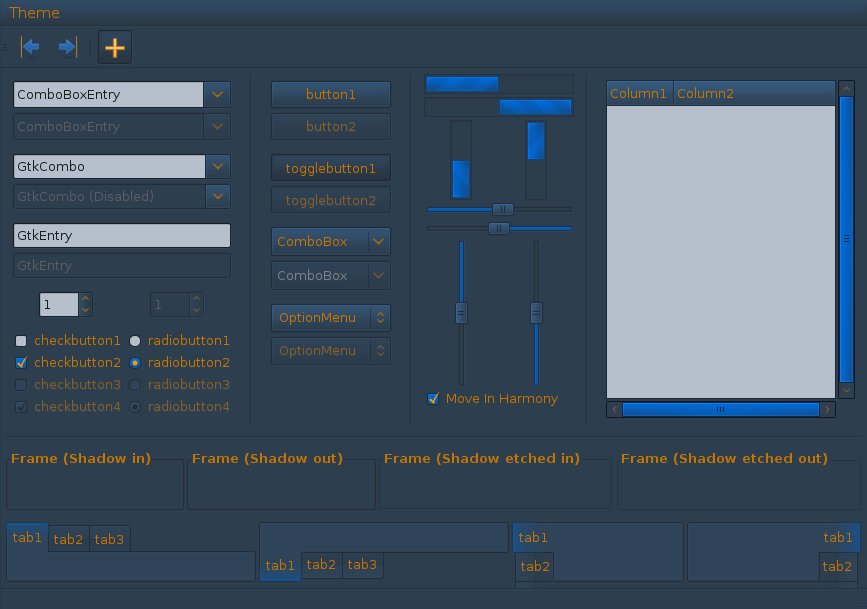This screenshot has width=867, height=609.
Task: Focus the ComboBoxEntry text field
Action: (x=108, y=95)
